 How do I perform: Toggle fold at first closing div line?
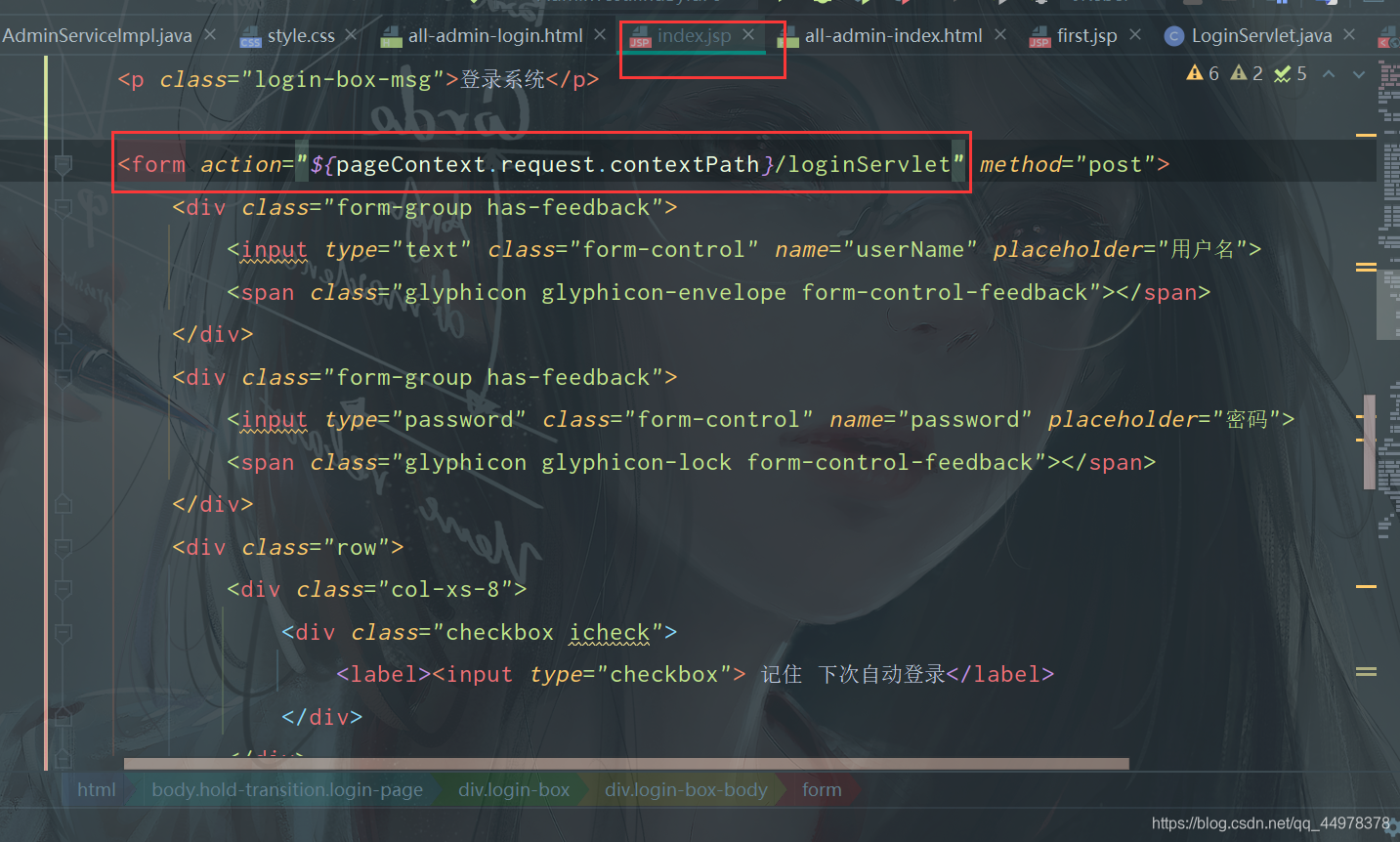point(64,335)
